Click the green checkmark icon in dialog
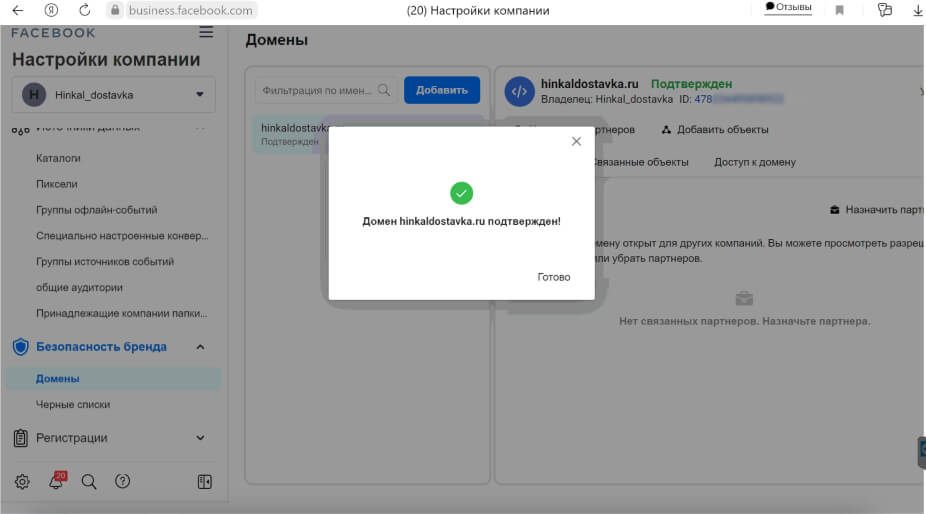Image resolution: width=926 pixels, height=514 pixels. (461, 193)
